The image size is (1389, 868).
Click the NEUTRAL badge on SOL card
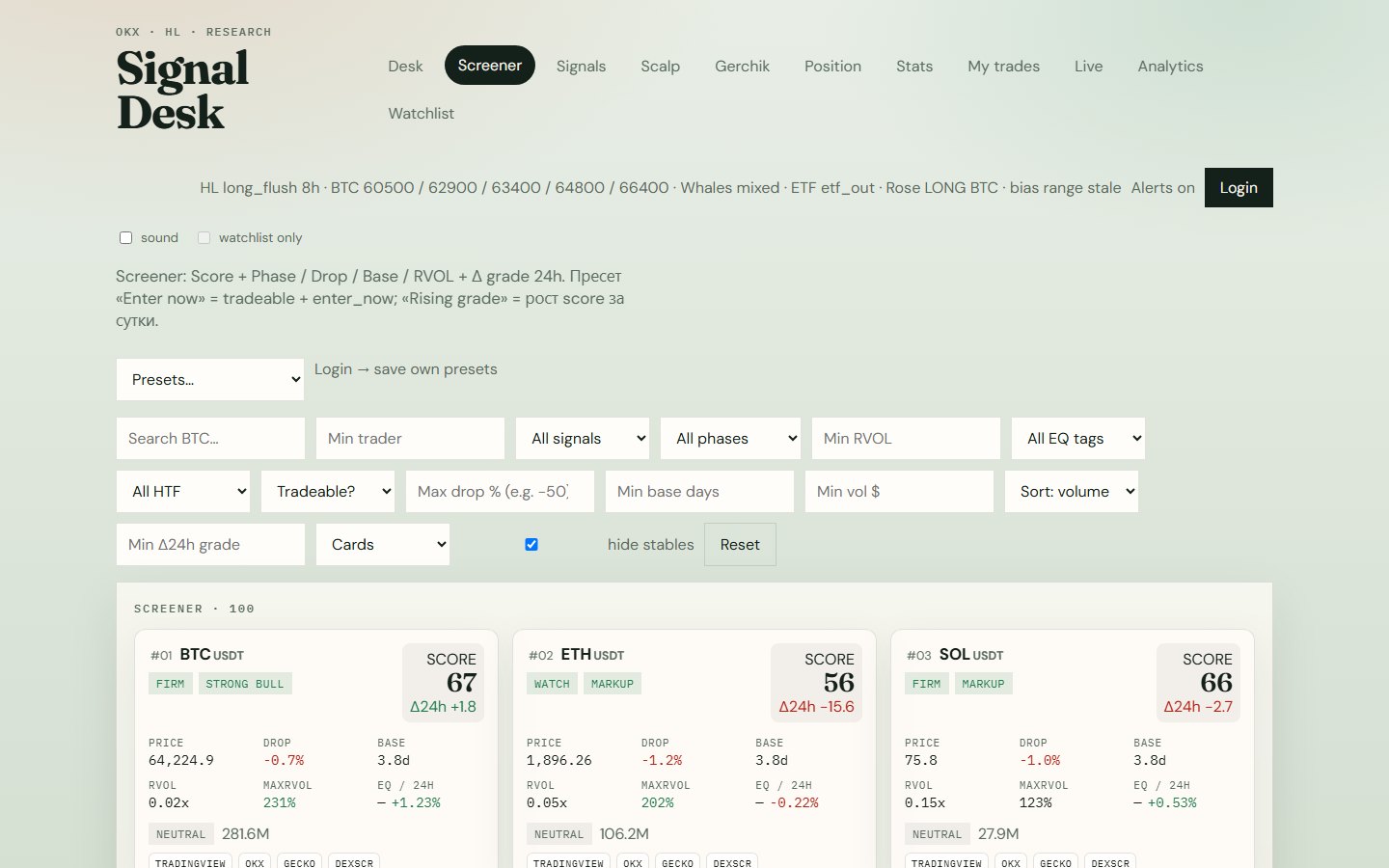pos(938,834)
